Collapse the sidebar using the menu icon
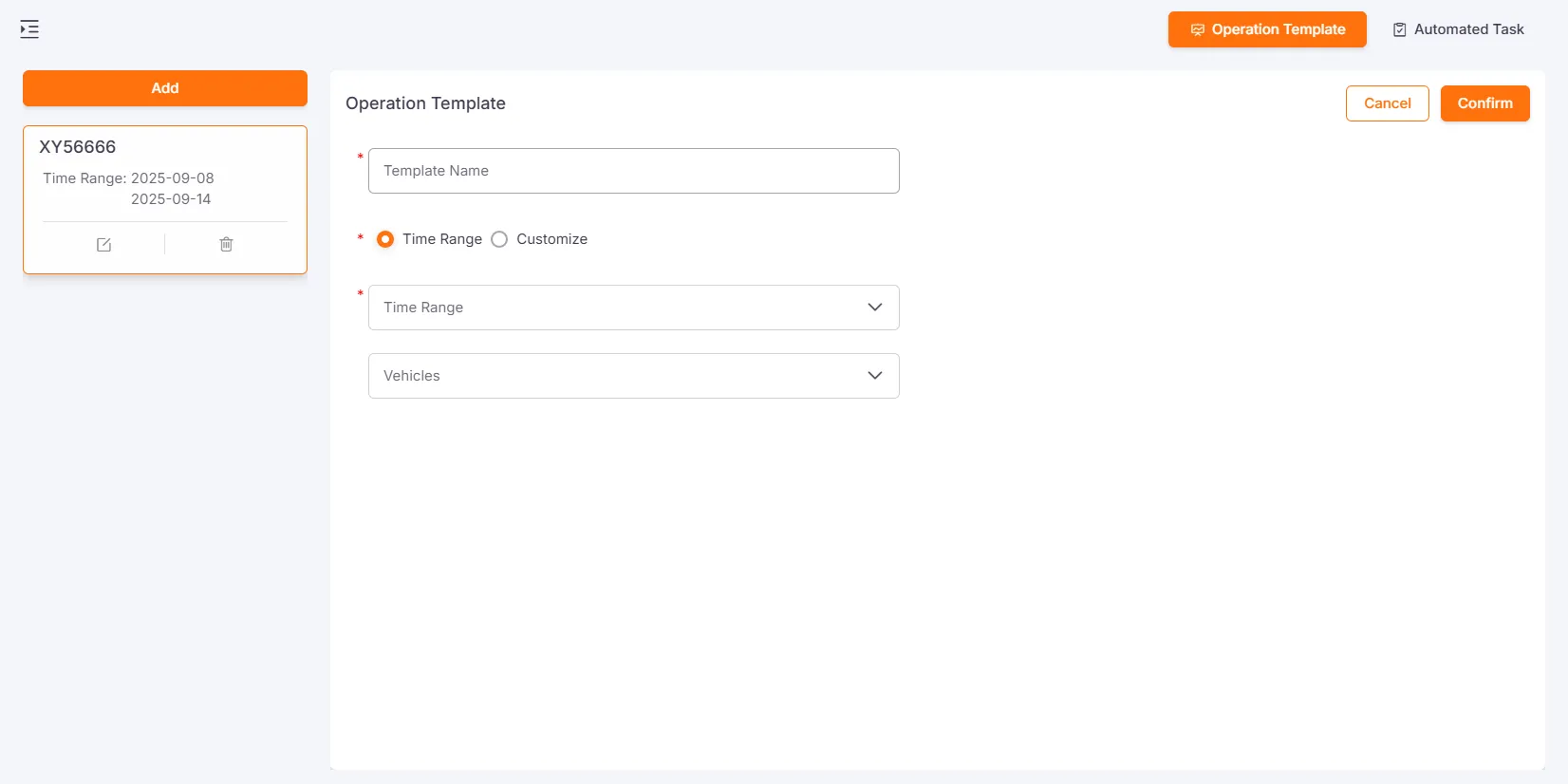The height and width of the screenshot is (784, 1568). [x=29, y=29]
